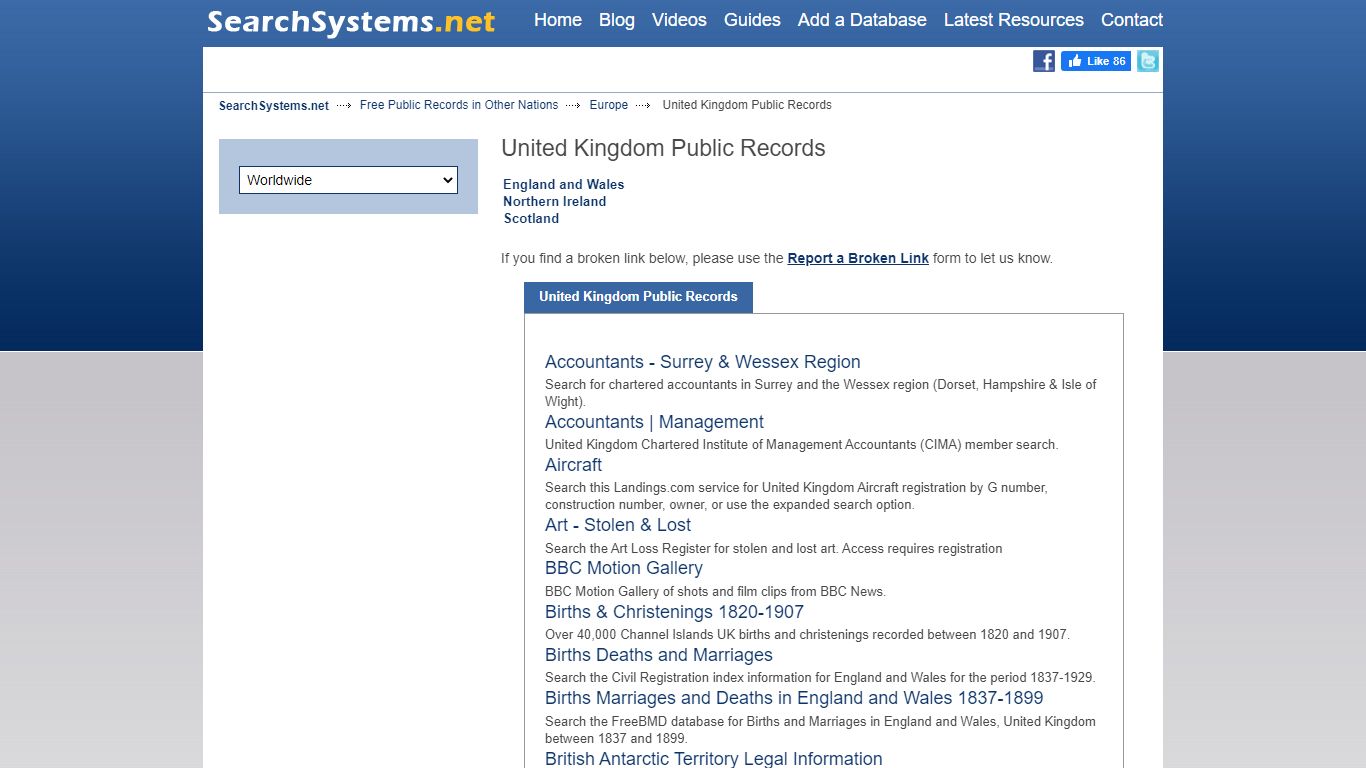The width and height of the screenshot is (1366, 768).
Task: Click the CIMA member search description text
Action: click(x=801, y=444)
